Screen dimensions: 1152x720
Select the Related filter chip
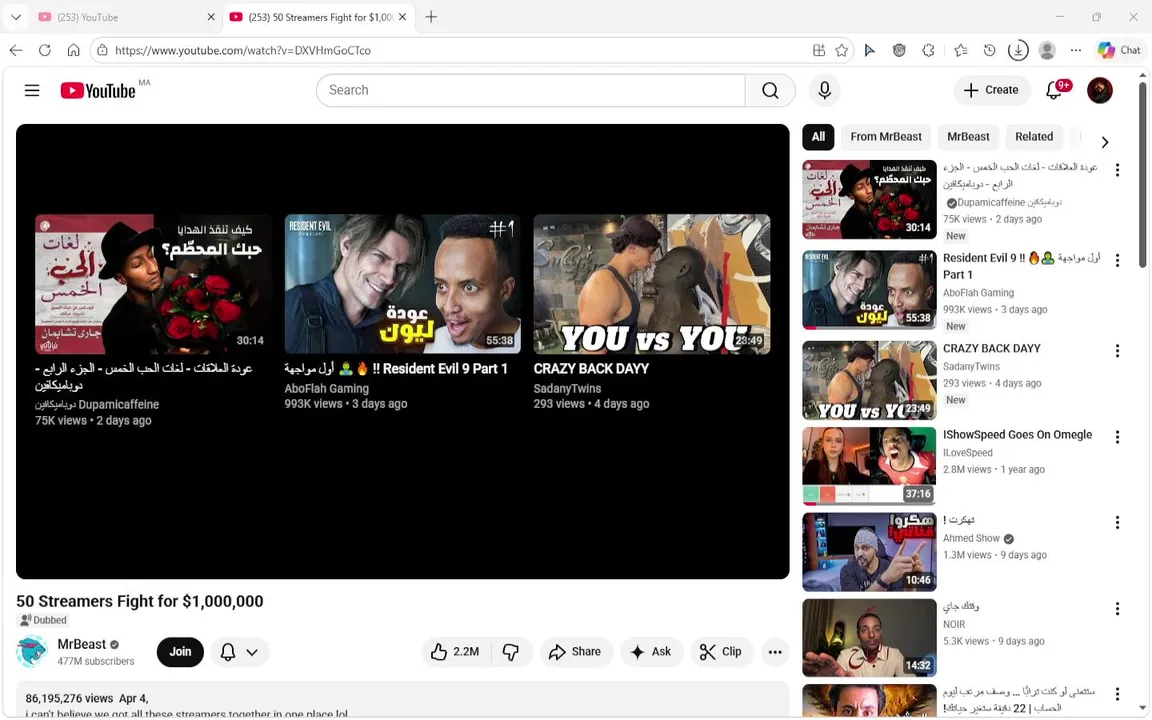click(1034, 137)
